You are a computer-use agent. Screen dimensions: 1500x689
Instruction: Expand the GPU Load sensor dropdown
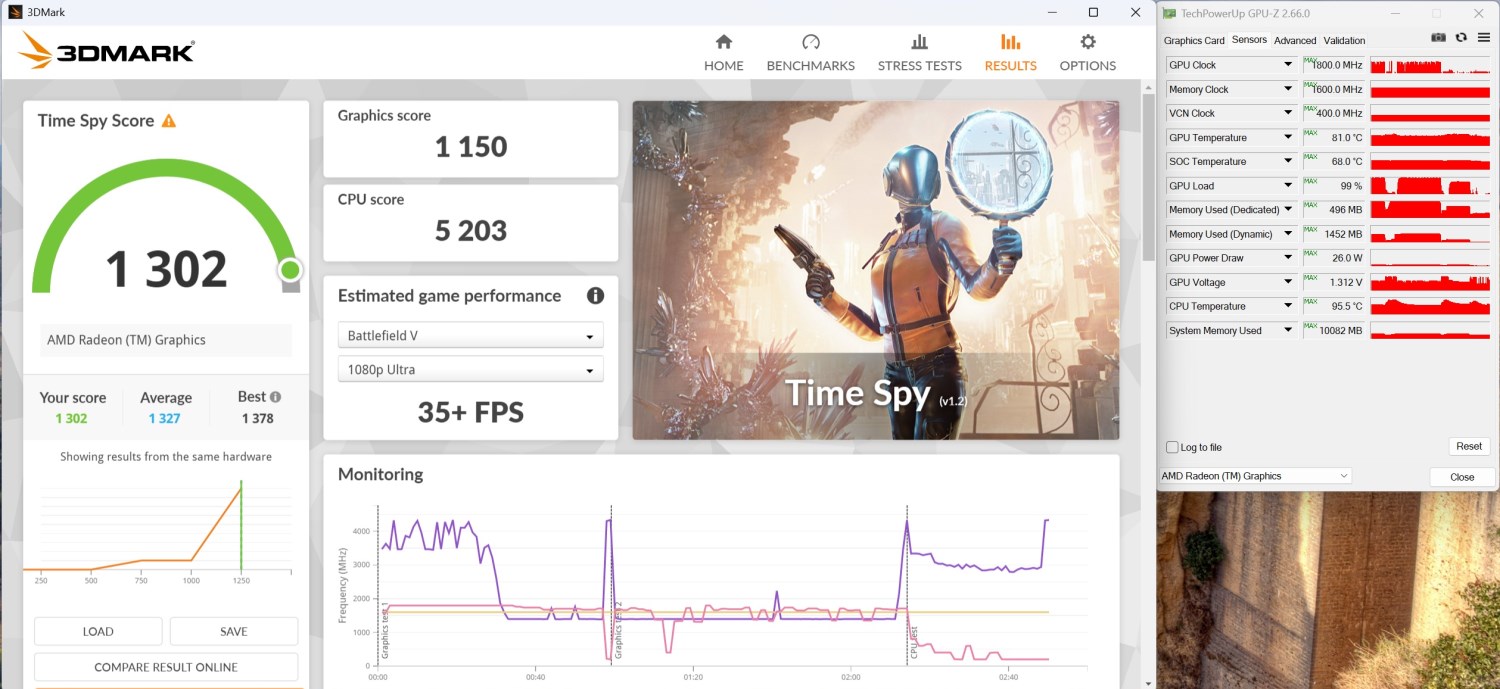tap(1288, 185)
